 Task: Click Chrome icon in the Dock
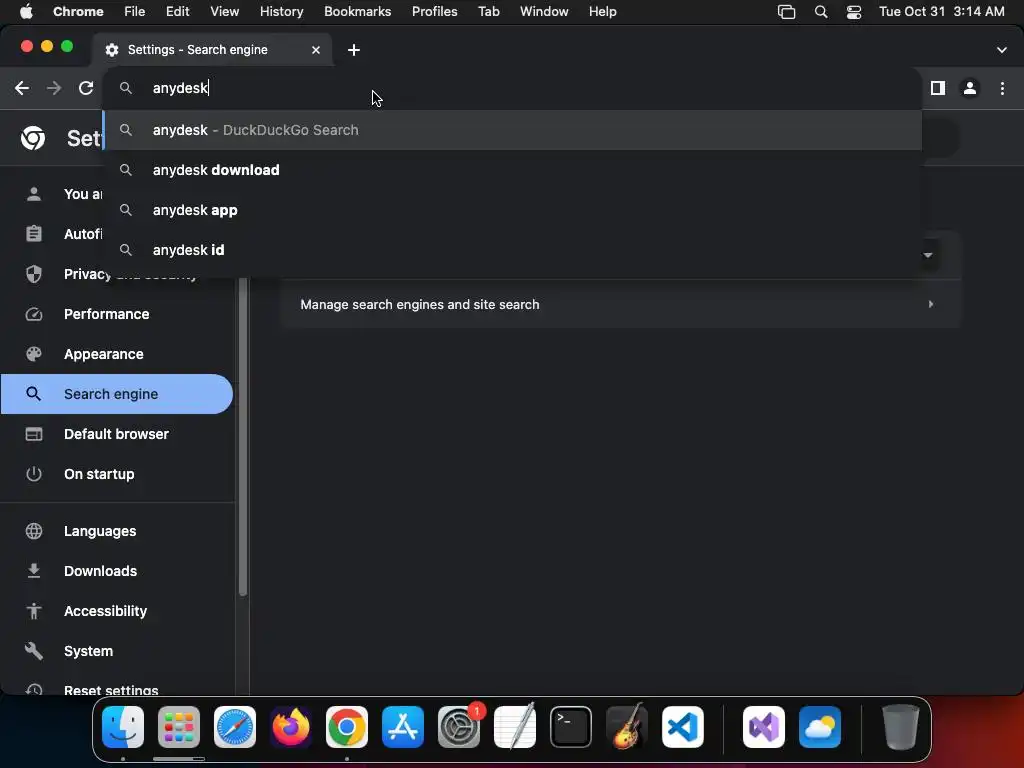click(347, 727)
